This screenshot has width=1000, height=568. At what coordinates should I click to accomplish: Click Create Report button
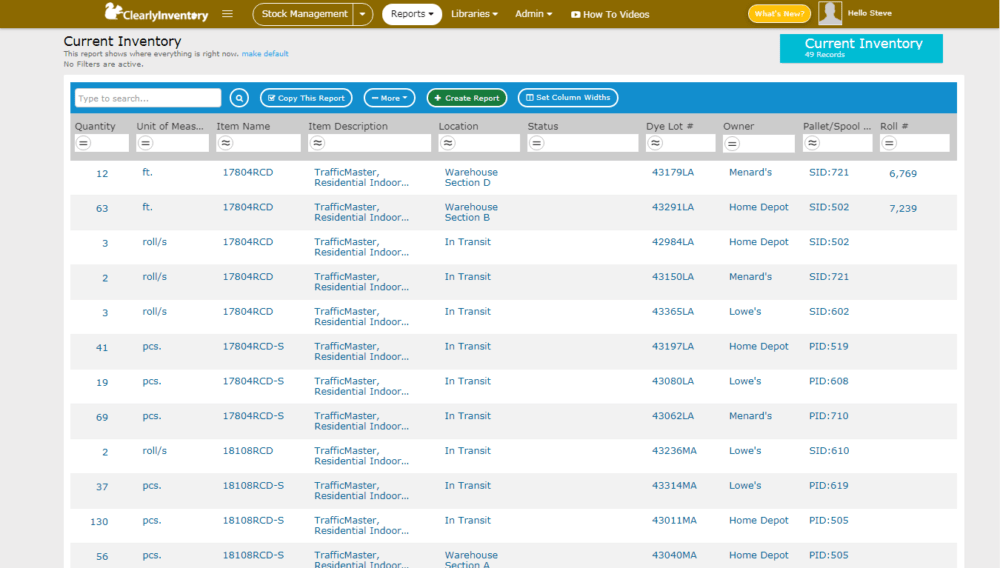point(467,98)
